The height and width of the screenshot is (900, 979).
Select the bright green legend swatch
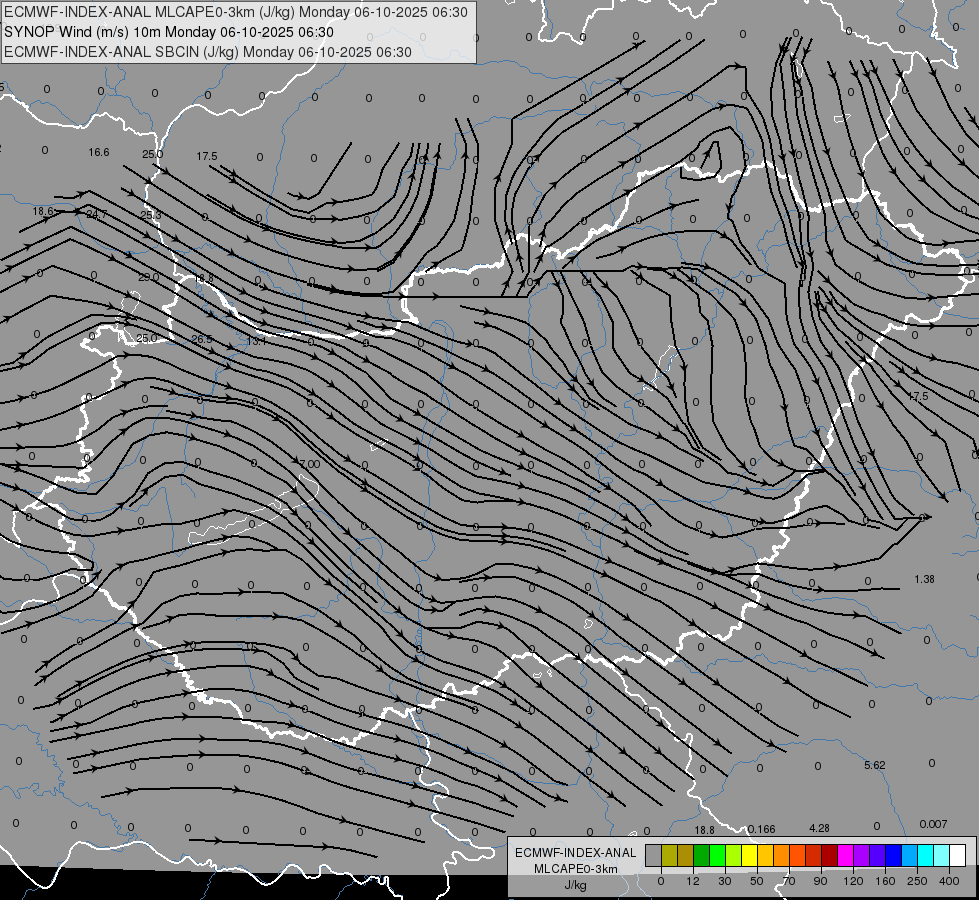click(x=717, y=855)
